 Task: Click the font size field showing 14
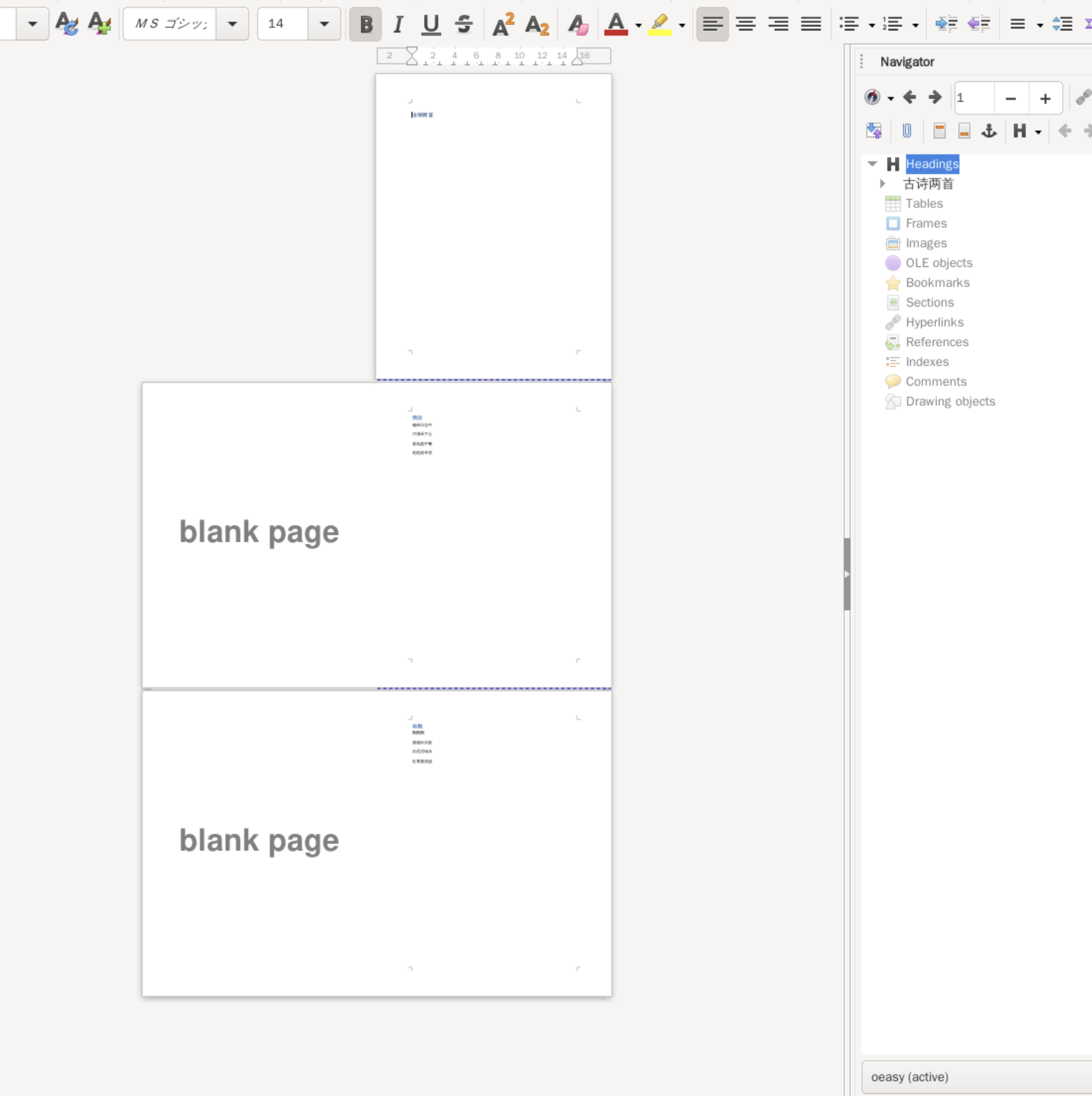pyautogui.click(x=283, y=24)
